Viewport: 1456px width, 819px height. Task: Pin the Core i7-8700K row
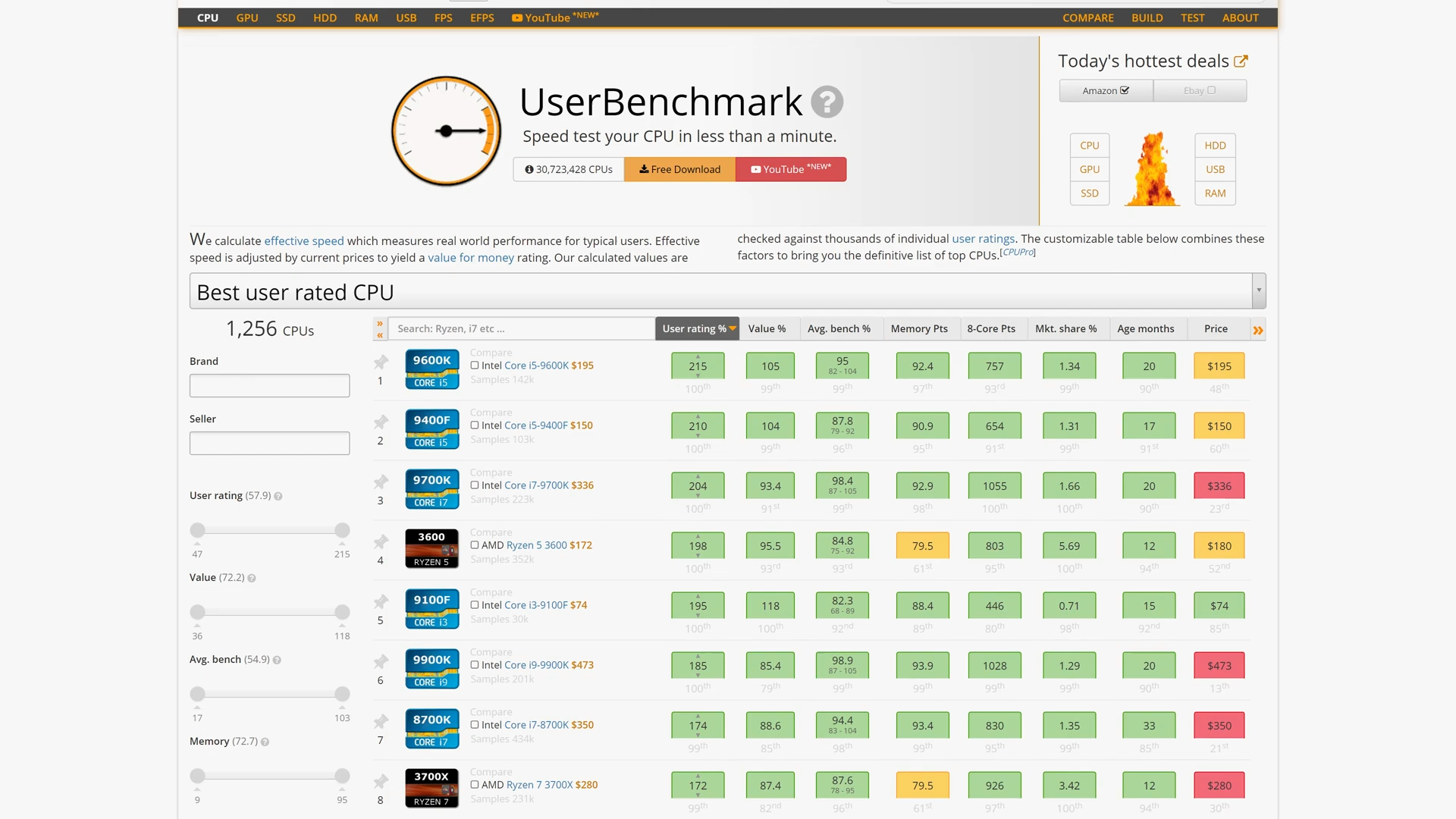[381, 721]
